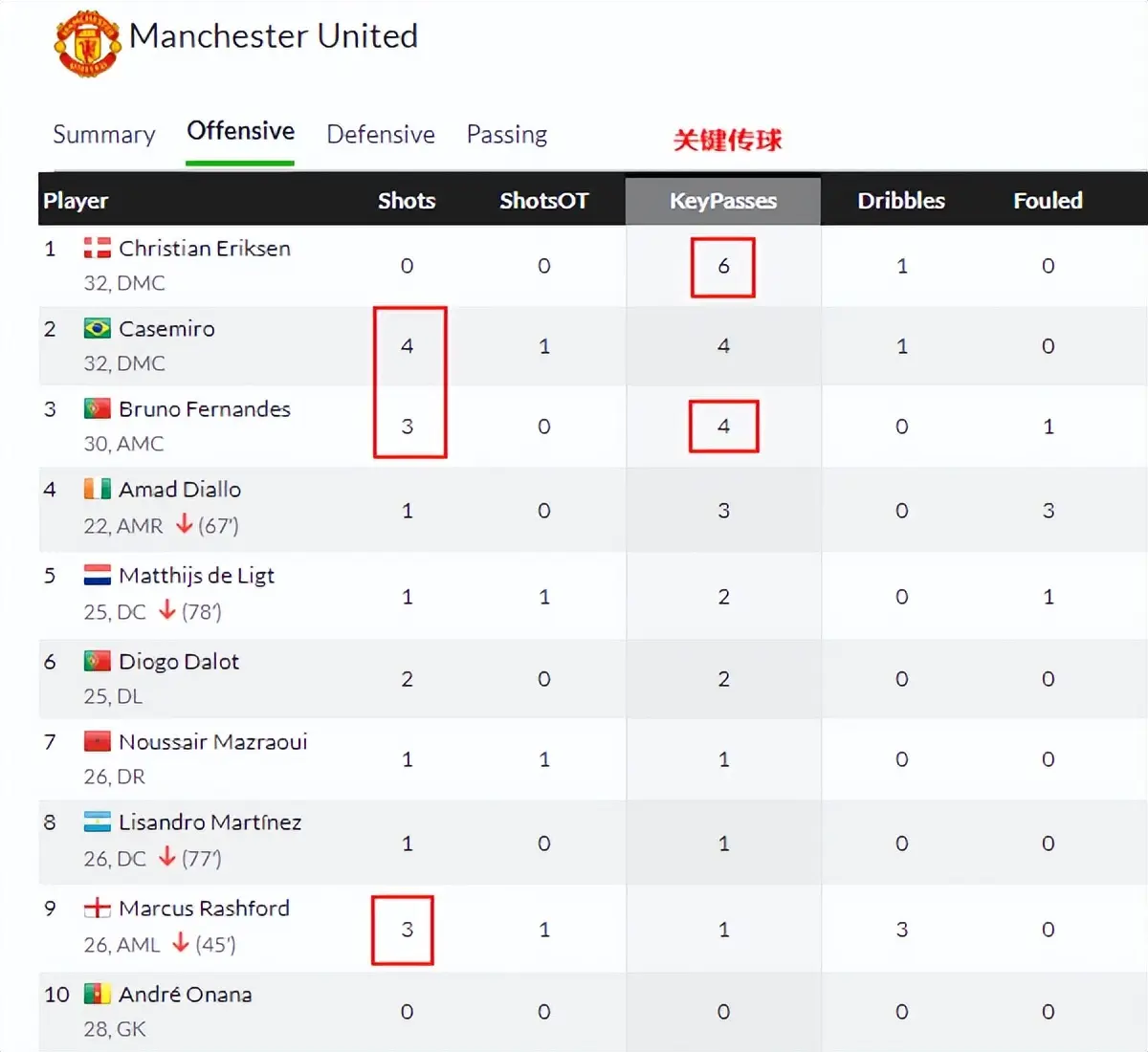Click the England flag beside Marcus Rashford
Image resolution: width=1148 pixels, height=1052 pixels.
[98, 909]
